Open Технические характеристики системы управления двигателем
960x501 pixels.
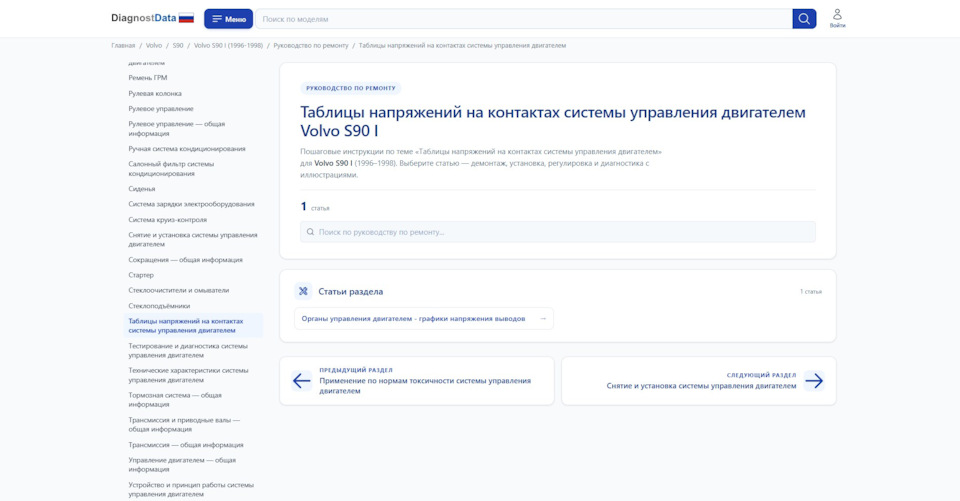pyautogui.click(x=189, y=375)
